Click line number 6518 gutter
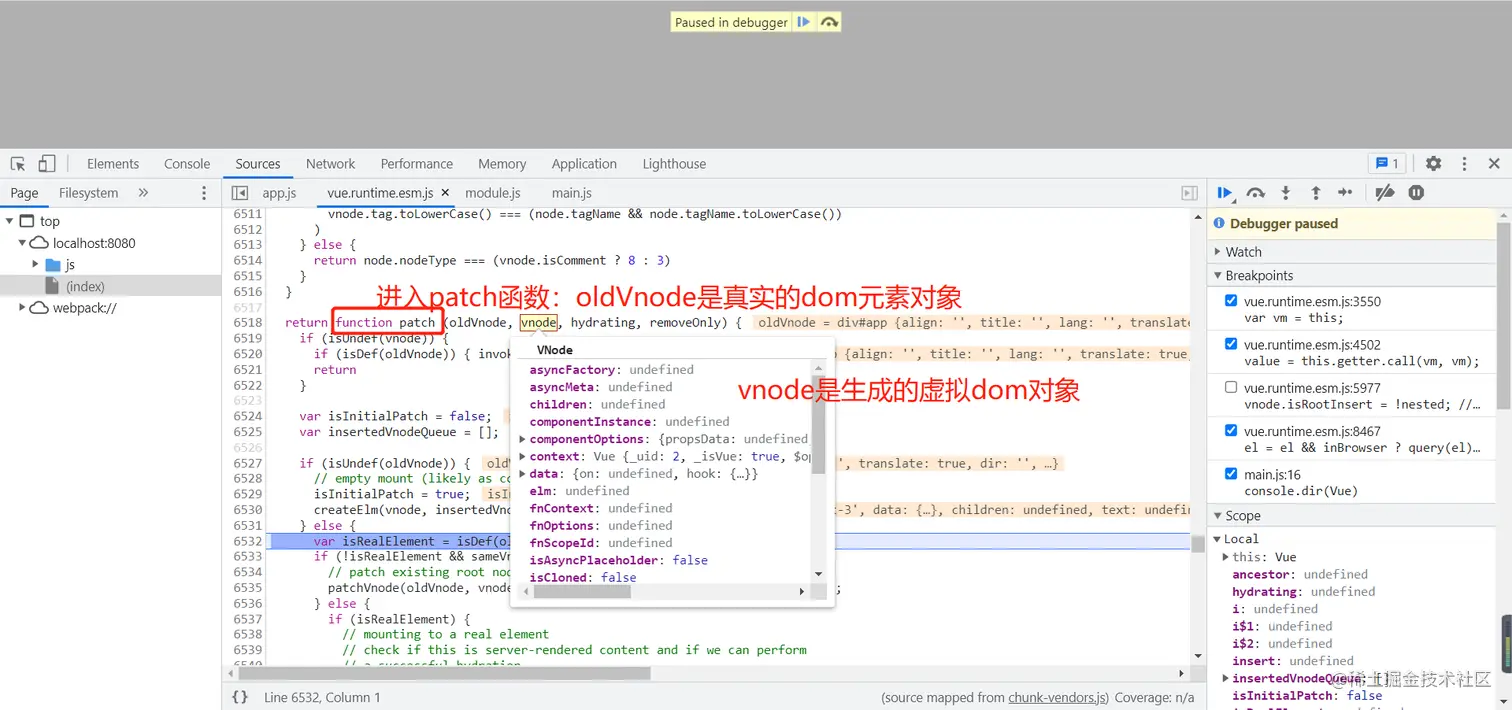This screenshot has width=1512, height=710. [x=247, y=322]
